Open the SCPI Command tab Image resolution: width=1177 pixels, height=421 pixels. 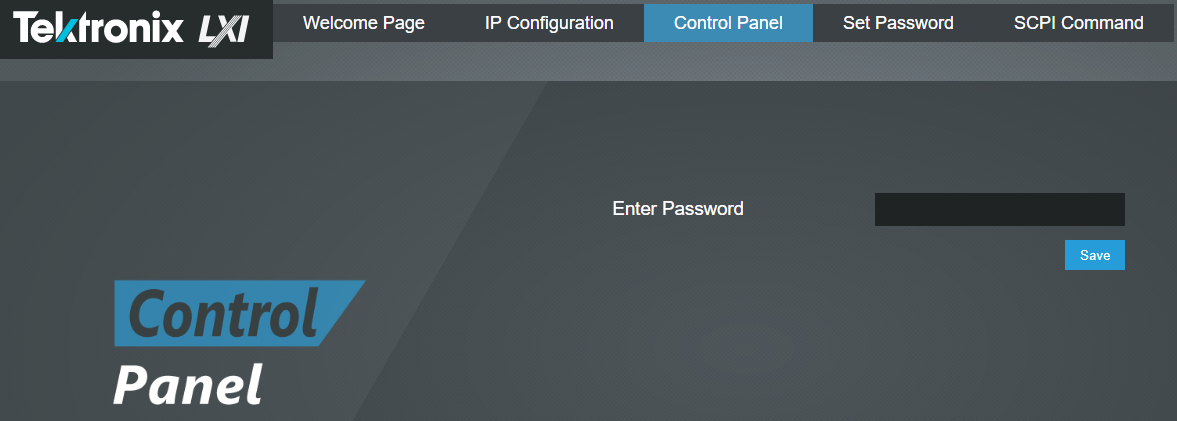(x=1078, y=22)
